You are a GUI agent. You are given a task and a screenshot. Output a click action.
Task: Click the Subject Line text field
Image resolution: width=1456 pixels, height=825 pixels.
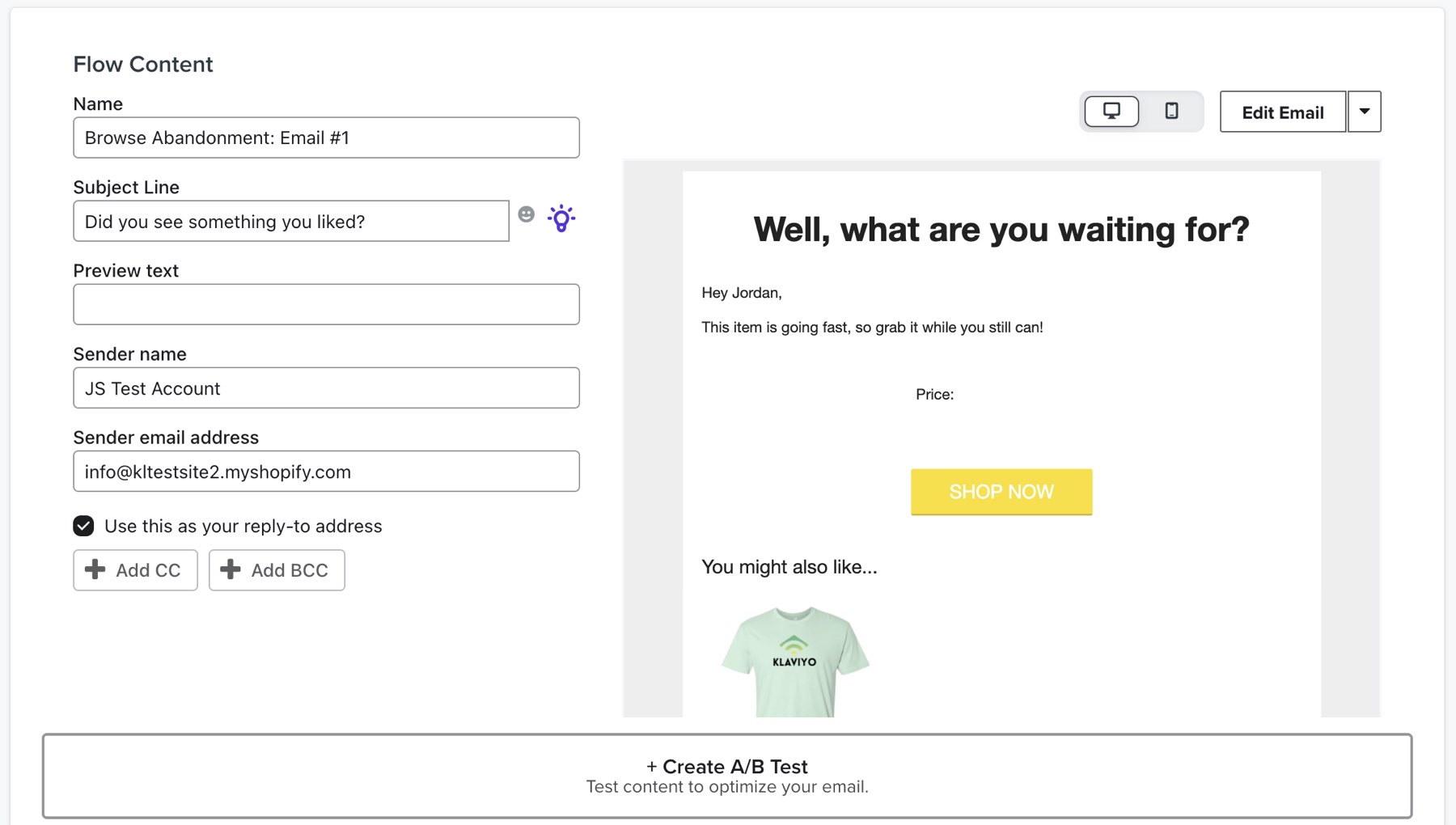pyautogui.click(x=291, y=221)
